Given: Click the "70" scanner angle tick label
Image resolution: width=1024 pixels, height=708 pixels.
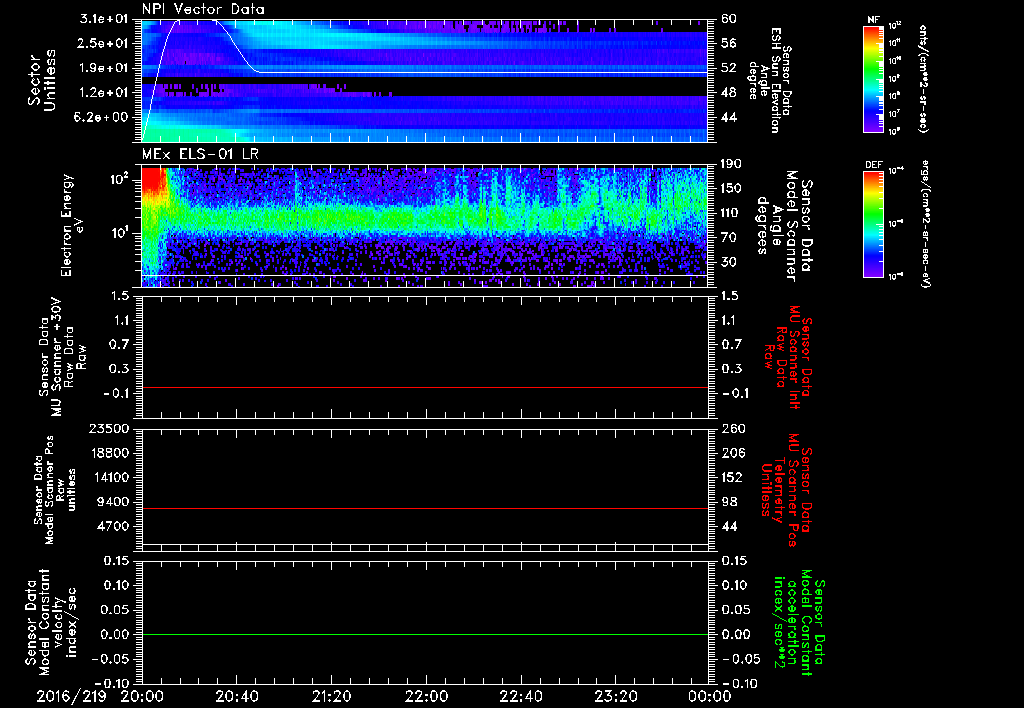Looking at the screenshot, I should pos(729,238).
